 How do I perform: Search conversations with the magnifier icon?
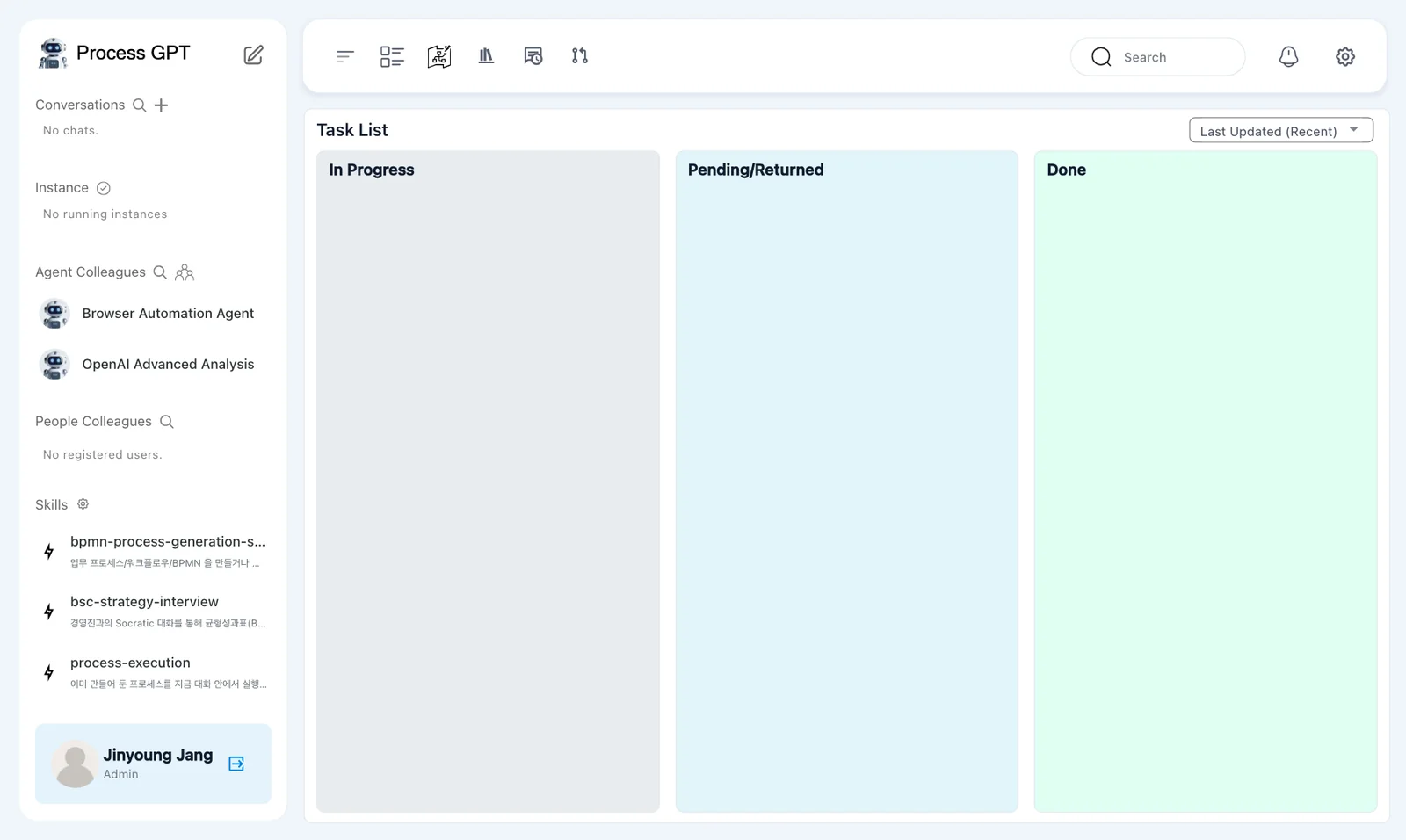click(140, 105)
